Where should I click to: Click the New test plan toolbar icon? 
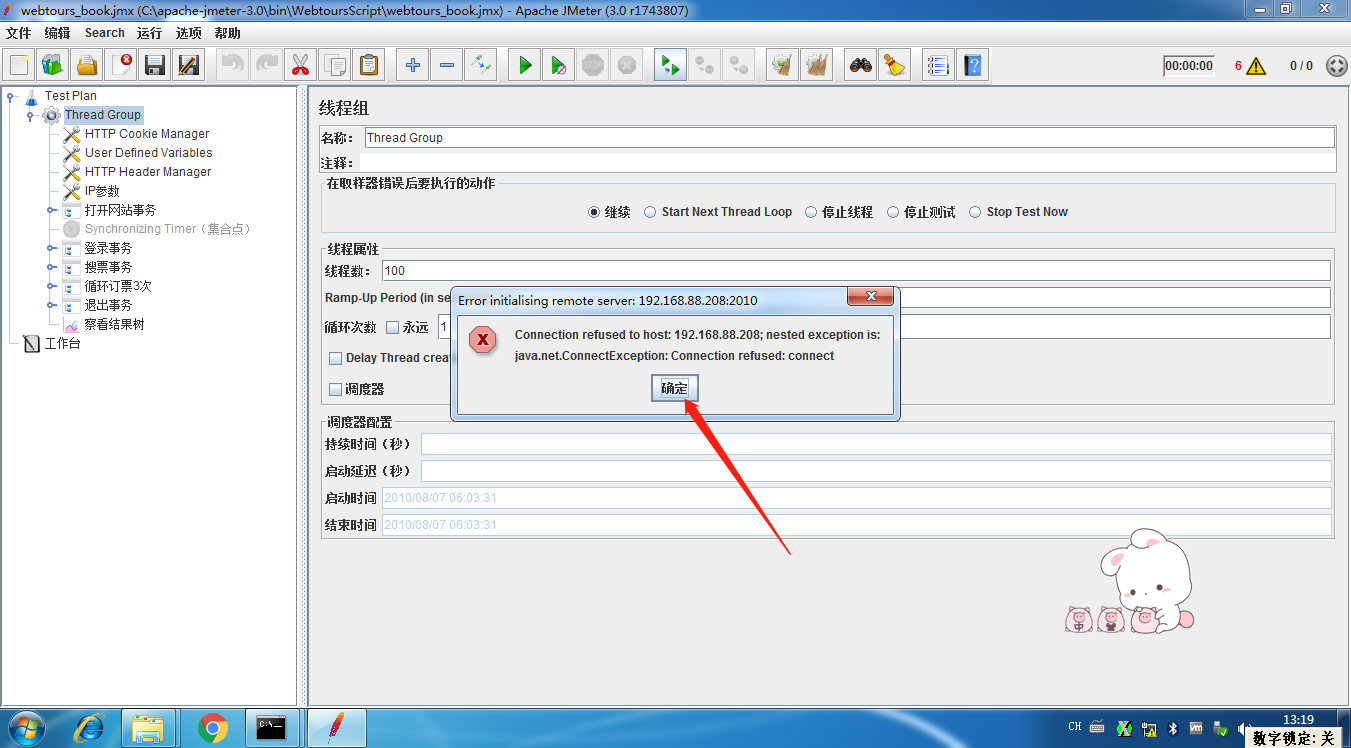tap(19, 66)
